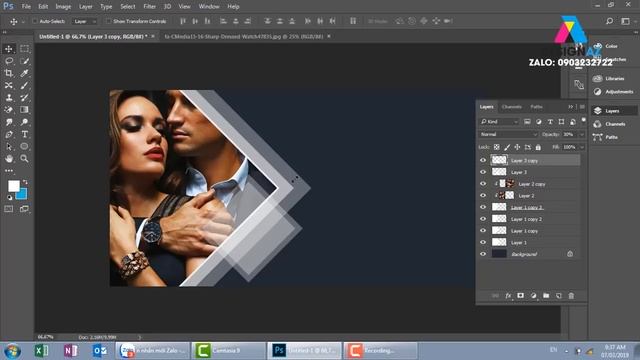Select the Rectangular Marquee tool
The width and height of the screenshot is (640, 360).
[24, 49]
